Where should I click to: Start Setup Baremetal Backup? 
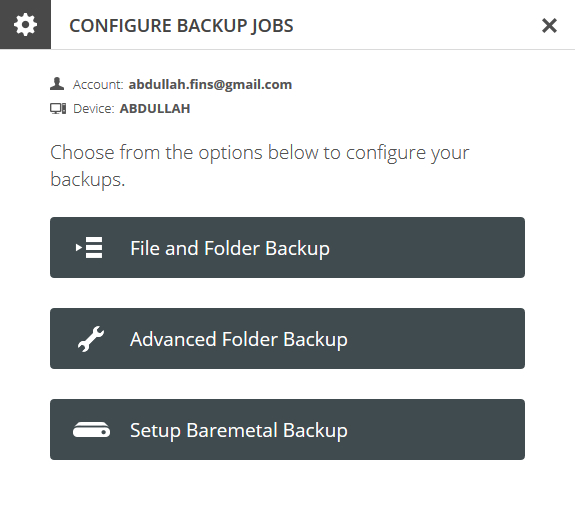pyautogui.click(x=287, y=429)
